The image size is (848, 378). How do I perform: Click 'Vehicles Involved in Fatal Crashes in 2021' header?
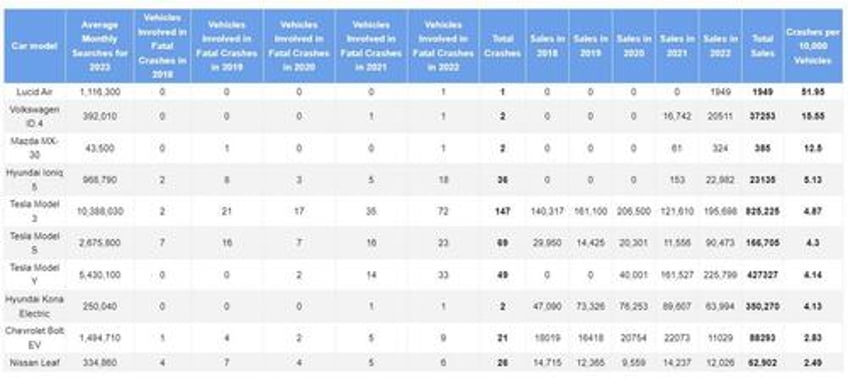tap(371, 47)
